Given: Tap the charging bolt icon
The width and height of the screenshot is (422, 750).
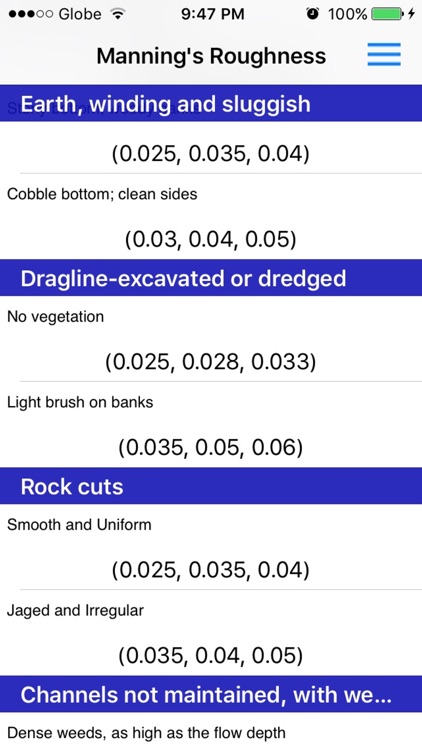Looking at the screenshot, I should pyautogui.click(x=411, y=14).
